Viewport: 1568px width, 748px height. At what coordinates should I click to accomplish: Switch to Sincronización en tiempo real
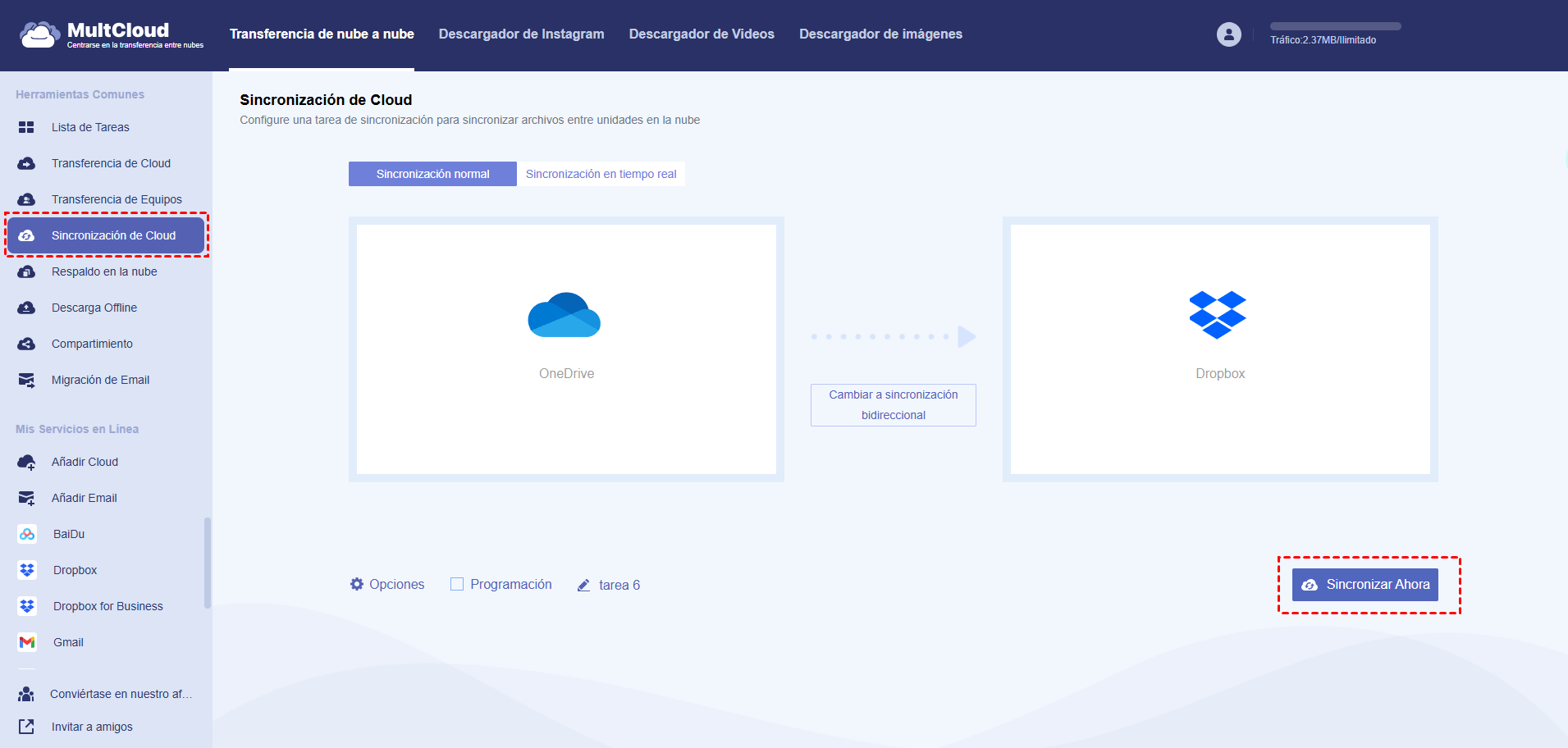(601, 174)
